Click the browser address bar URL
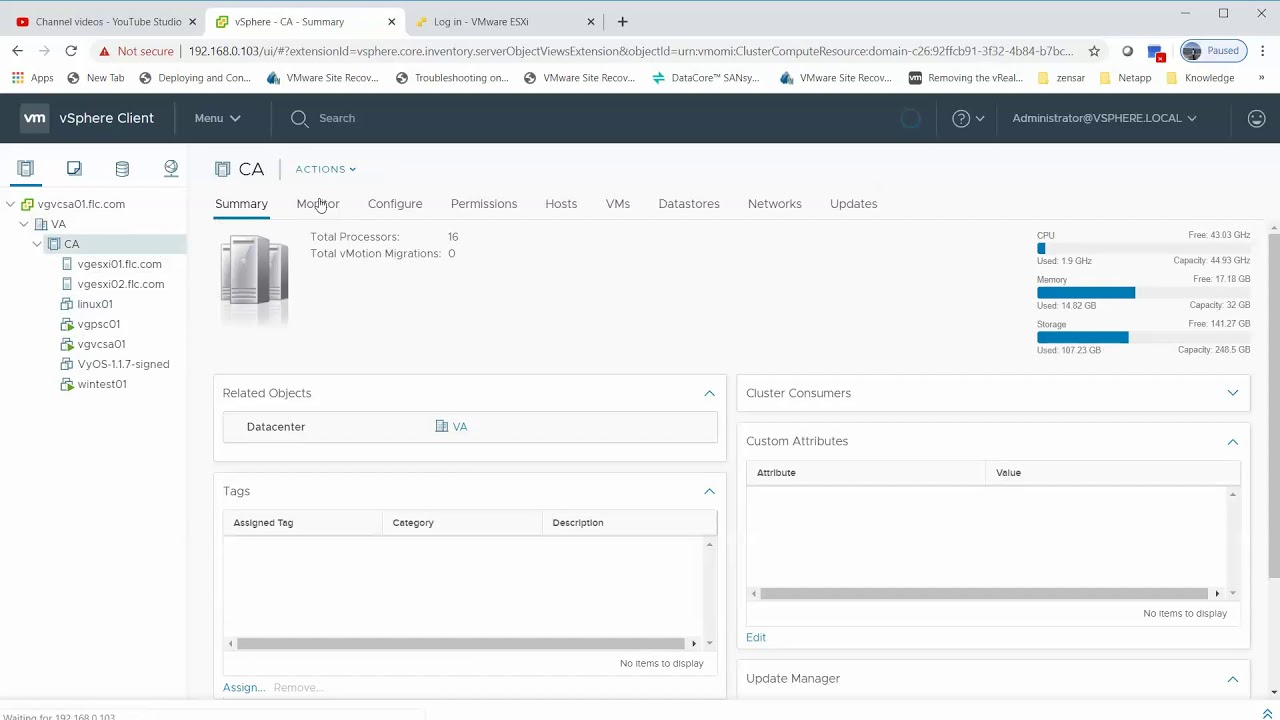Screen dimensions: 1280x720 coord(630,51)
